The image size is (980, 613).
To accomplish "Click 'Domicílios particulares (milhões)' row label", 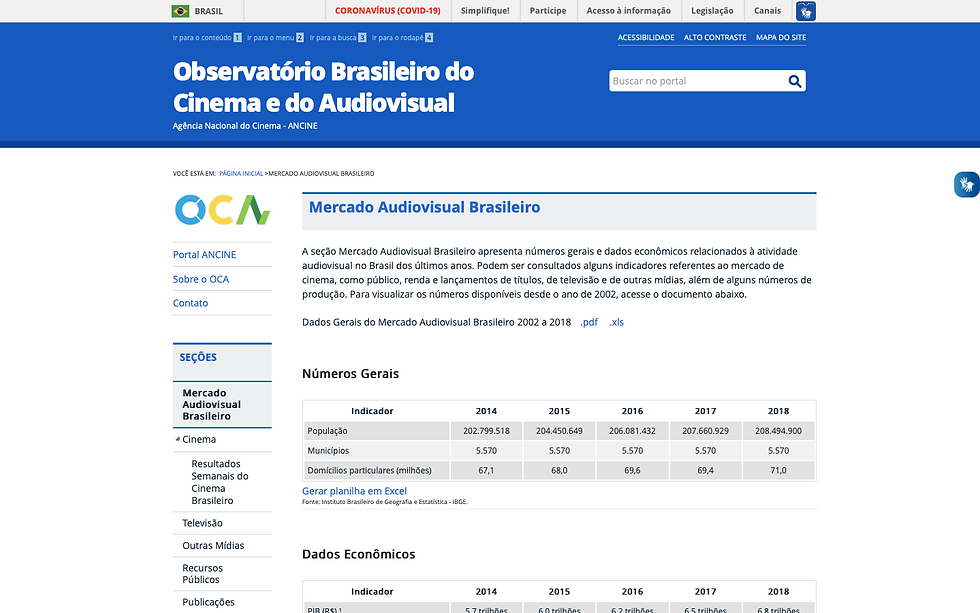I will 369,471.
